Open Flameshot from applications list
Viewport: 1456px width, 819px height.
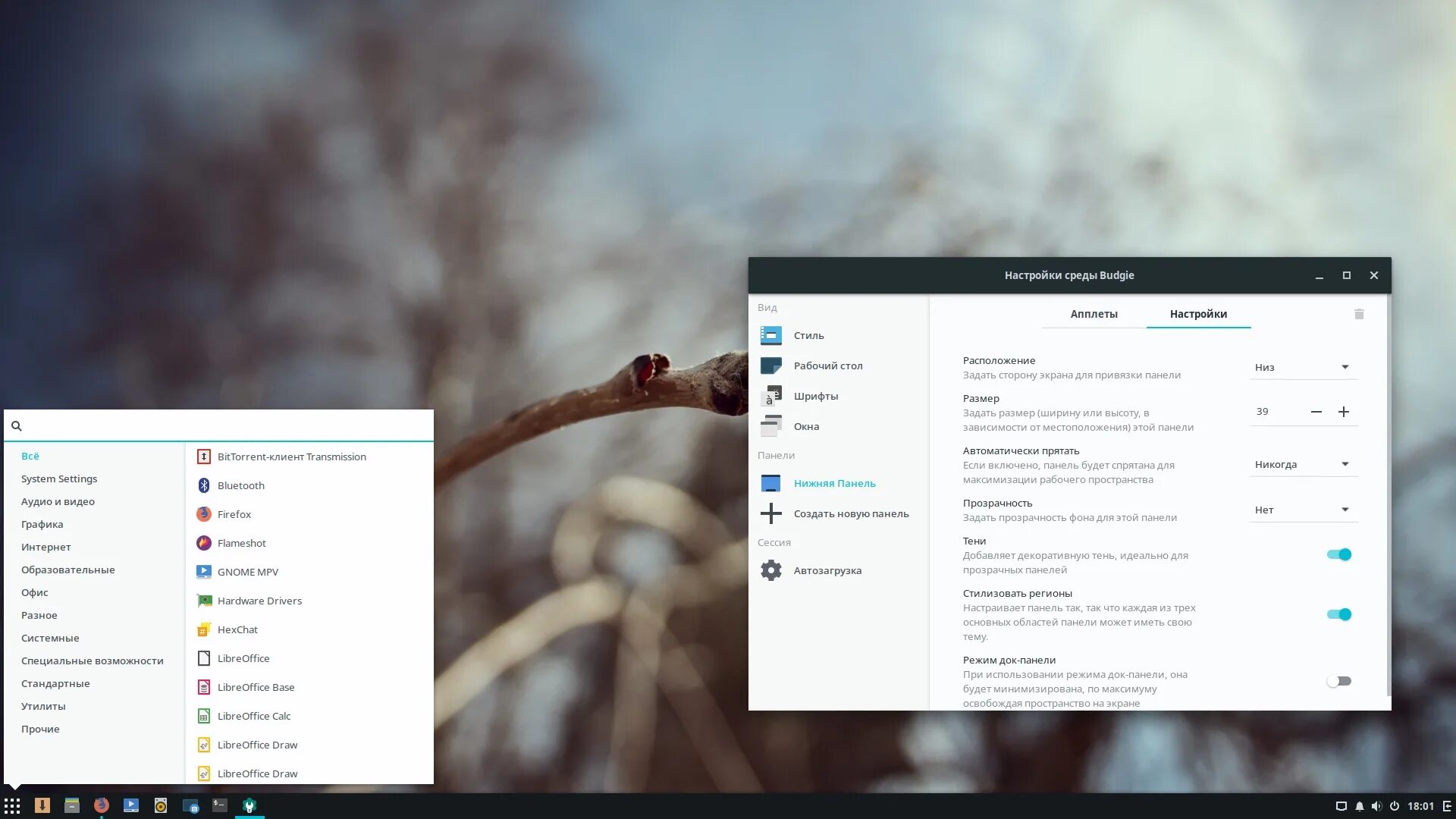click(x=240, y=543)
